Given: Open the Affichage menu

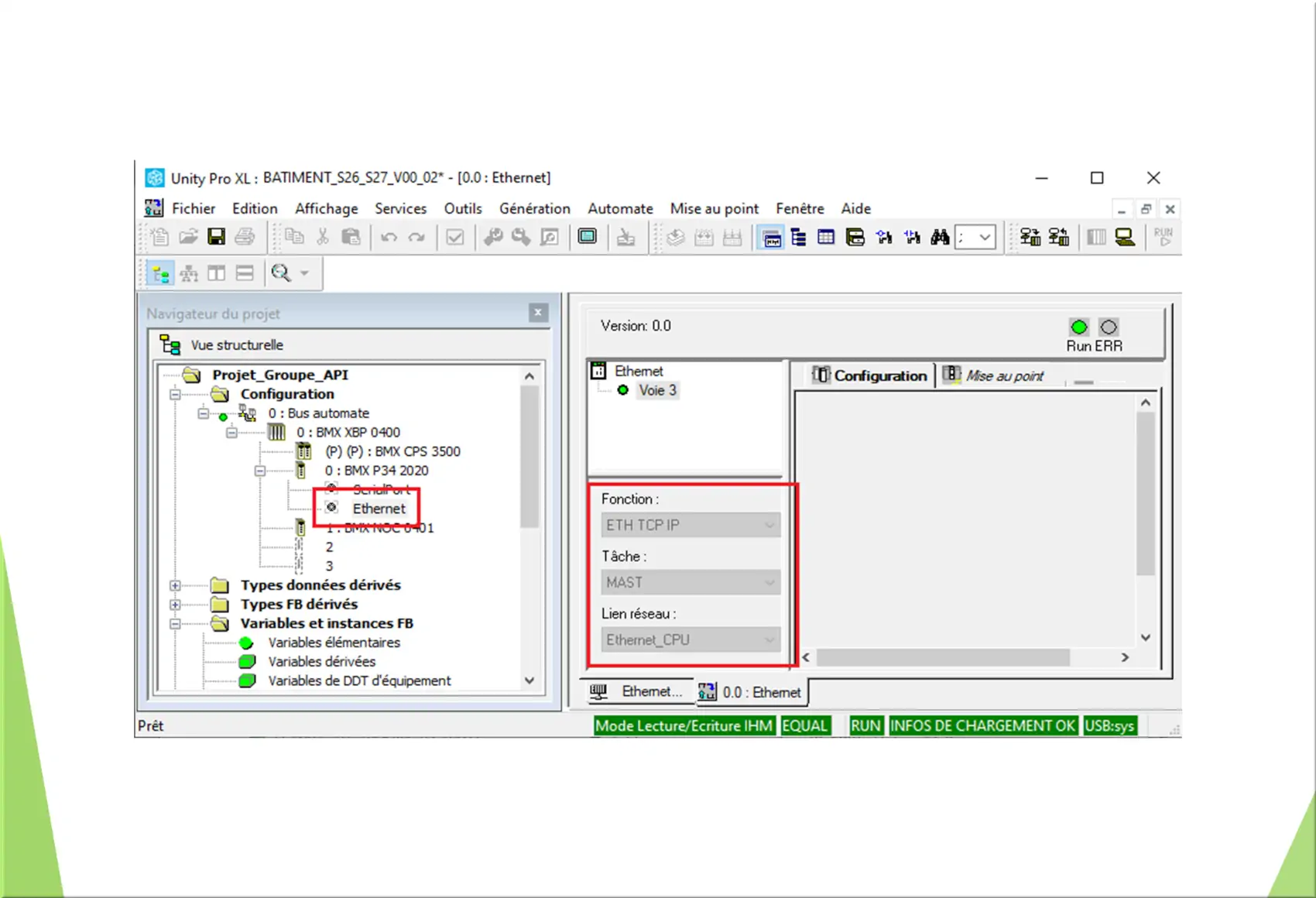Looking at the screenshot, I should (x=327, y=208).
